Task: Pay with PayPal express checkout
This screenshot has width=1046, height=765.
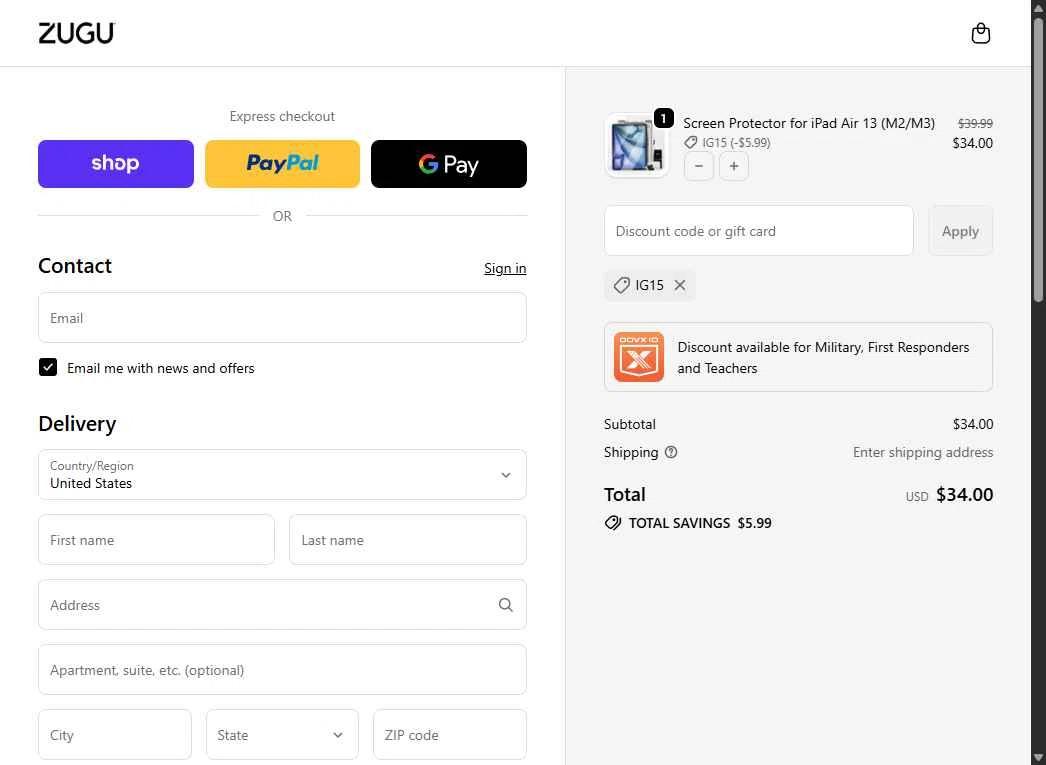Action: pos(282,164)
